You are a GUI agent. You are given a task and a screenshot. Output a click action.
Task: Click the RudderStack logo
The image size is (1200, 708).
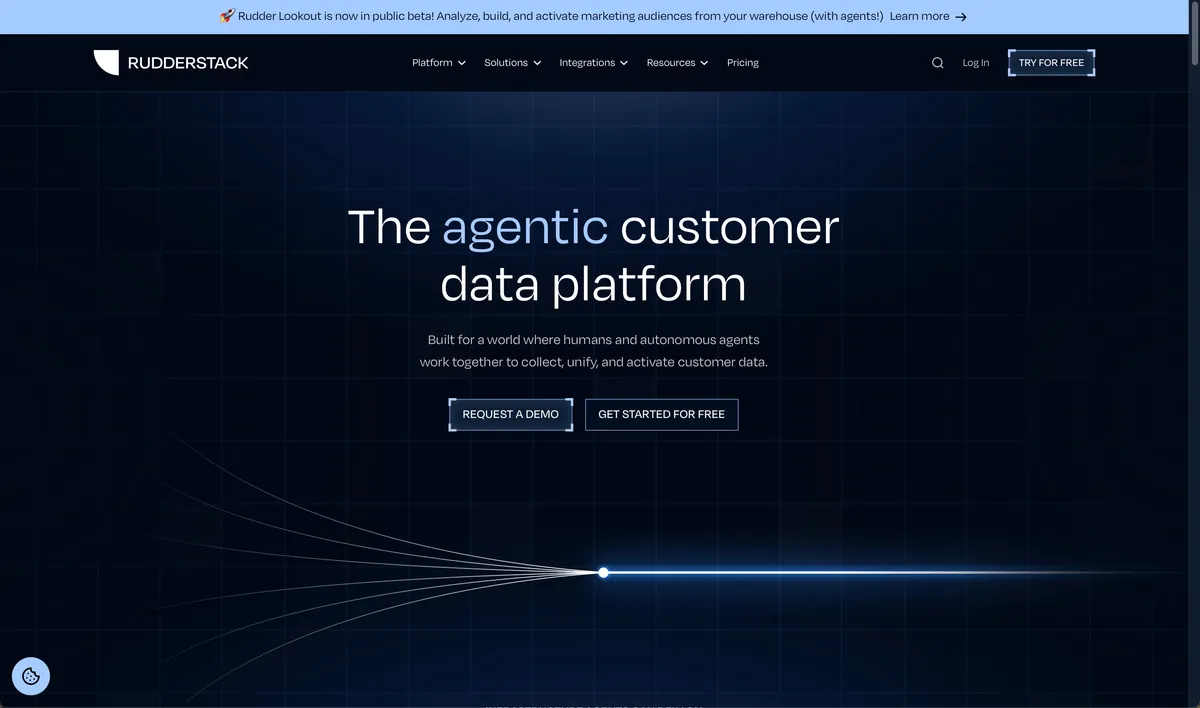pos(171,63)
